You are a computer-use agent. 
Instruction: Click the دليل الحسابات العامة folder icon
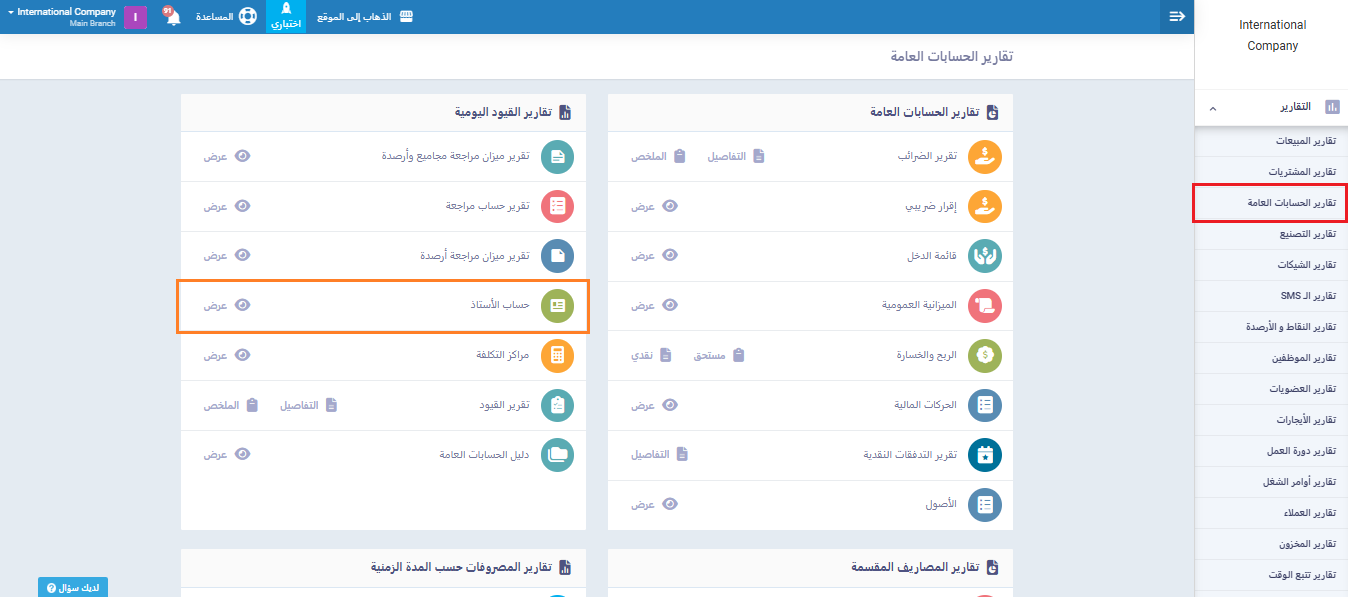pyautogui.click(x=557, y=455)
